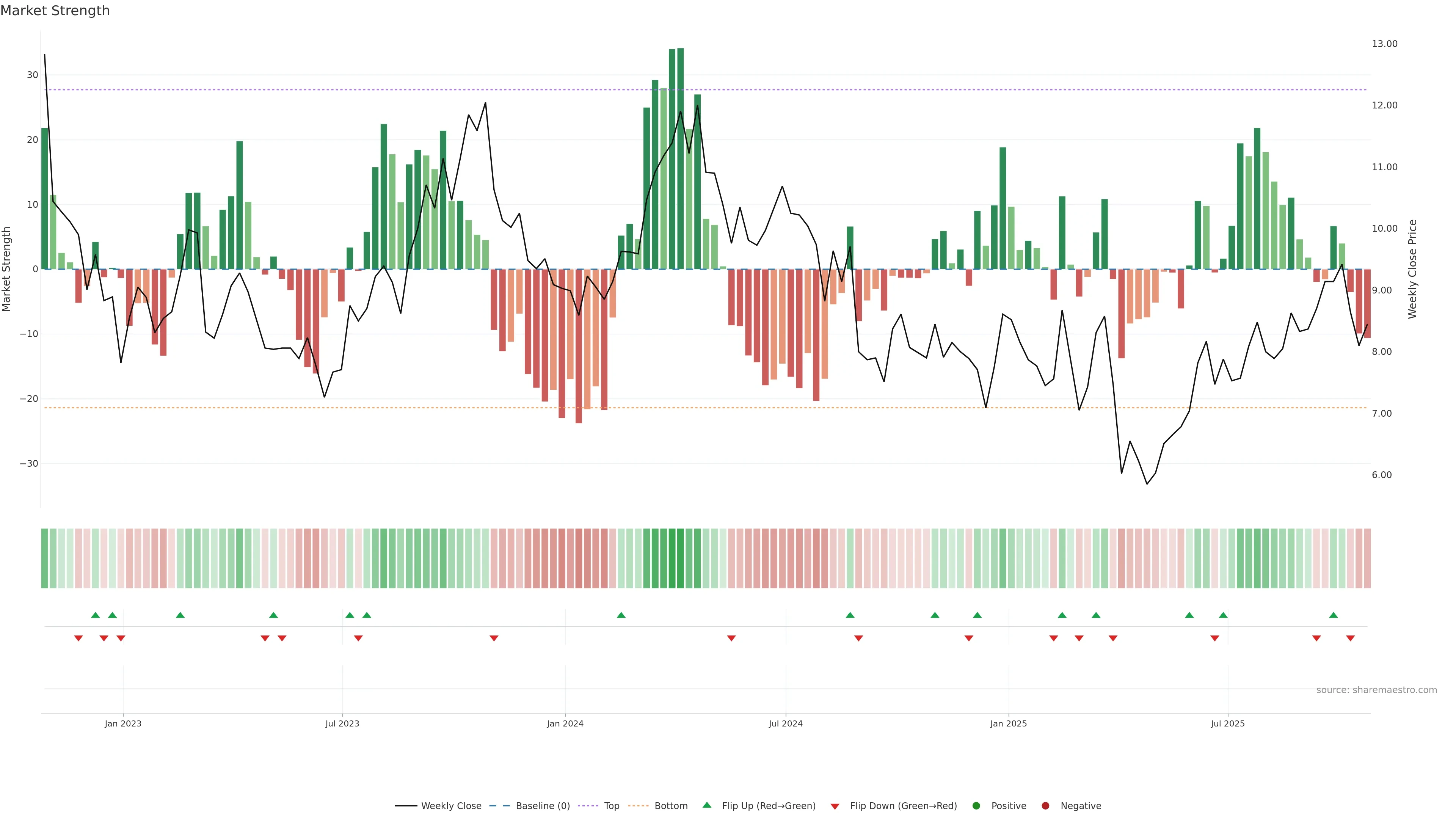
Task: Click the Market Strength chart title
Action: pos(55,11)
